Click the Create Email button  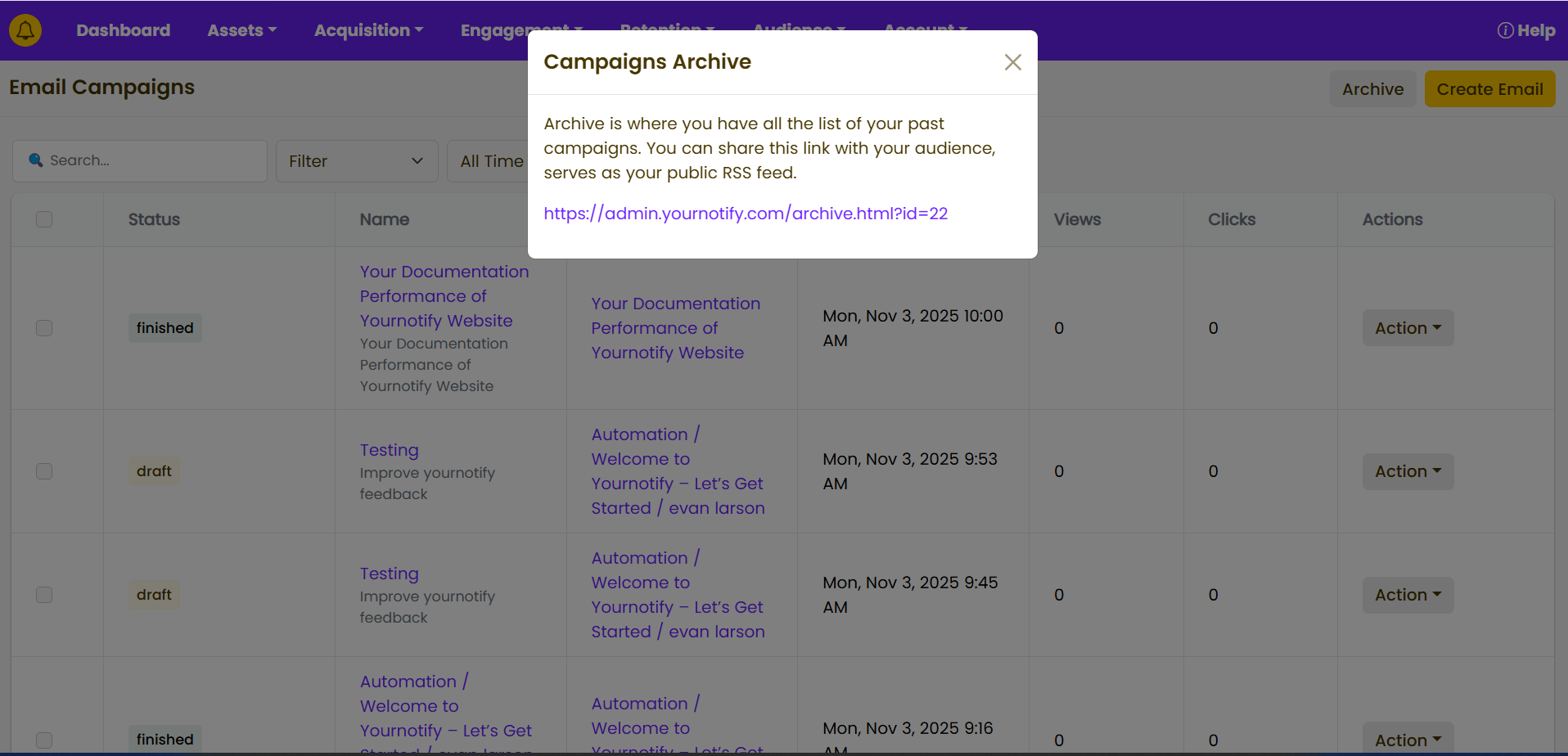(1489, 89)
